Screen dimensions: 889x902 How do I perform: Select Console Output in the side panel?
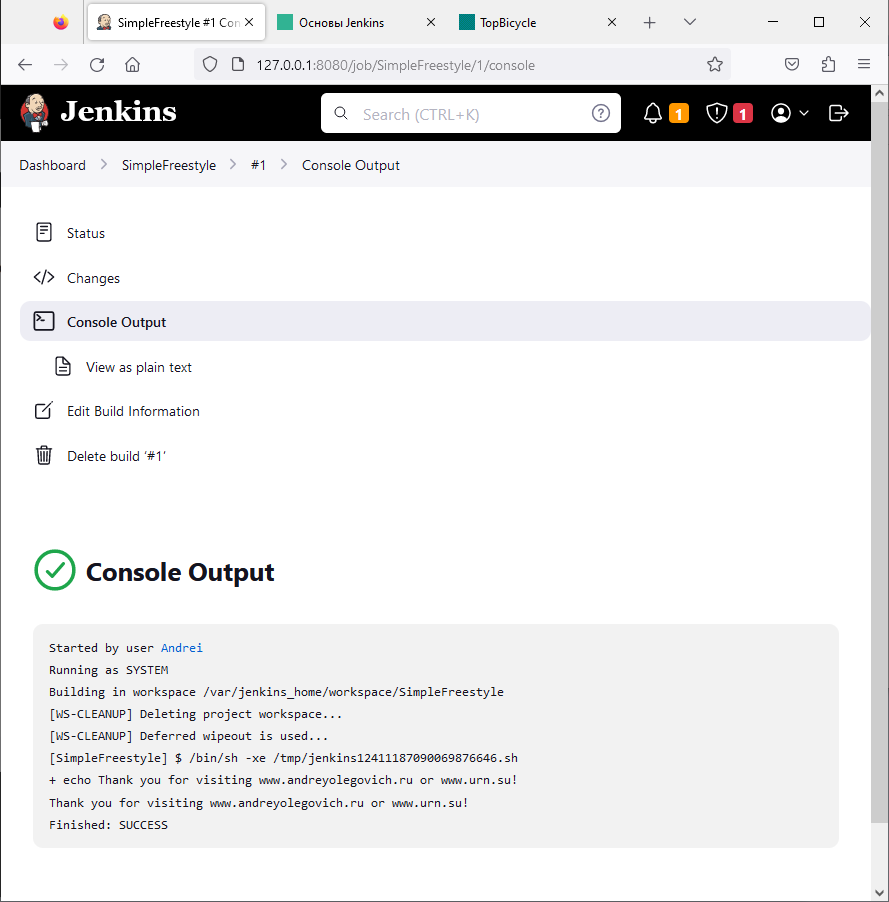(445, 322)
